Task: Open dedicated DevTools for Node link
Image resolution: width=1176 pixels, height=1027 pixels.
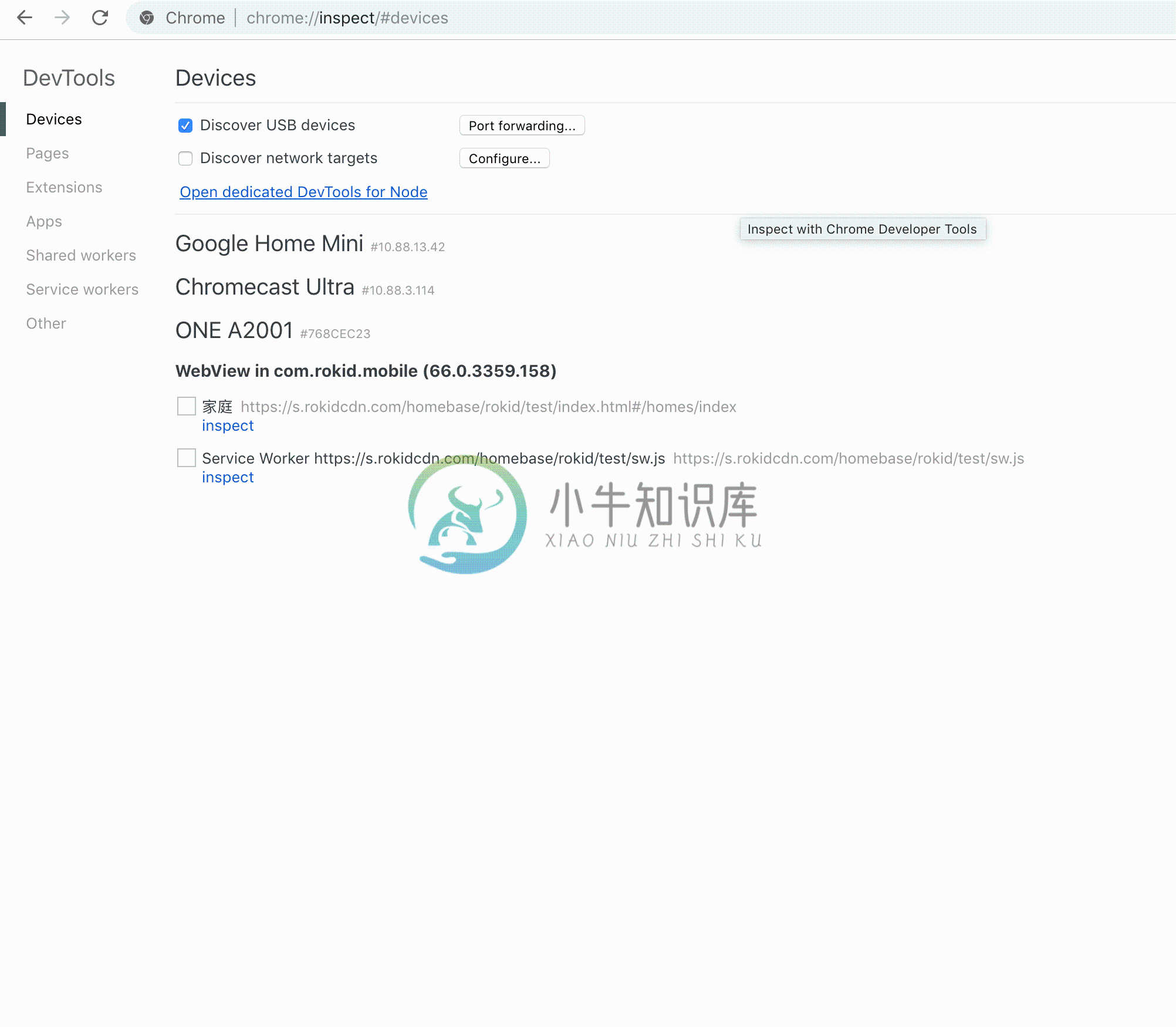Action: click(303, 192)
